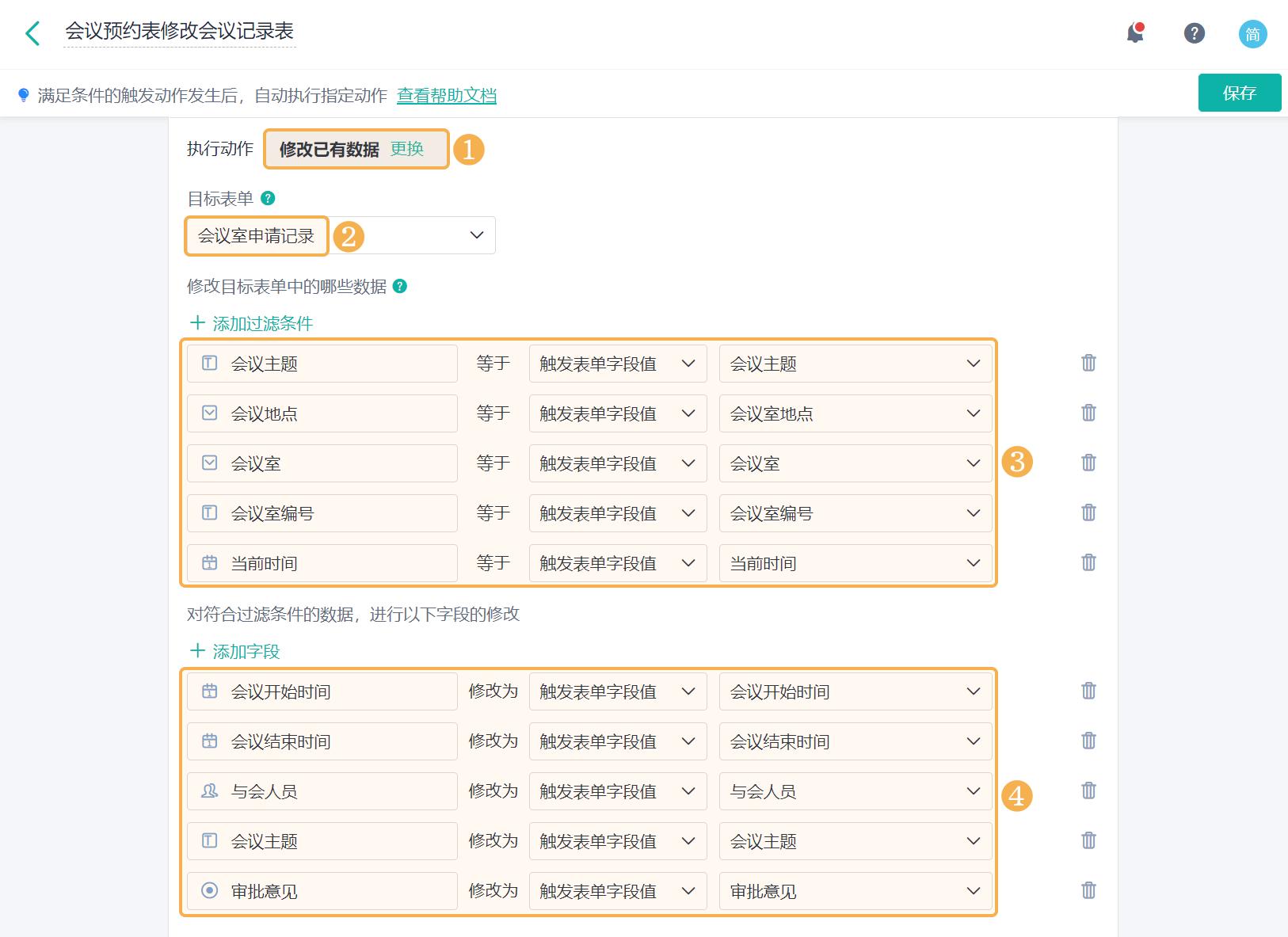Open the 简 account avatar menu
This screenshot has height=937, width=1288.
1252,34
